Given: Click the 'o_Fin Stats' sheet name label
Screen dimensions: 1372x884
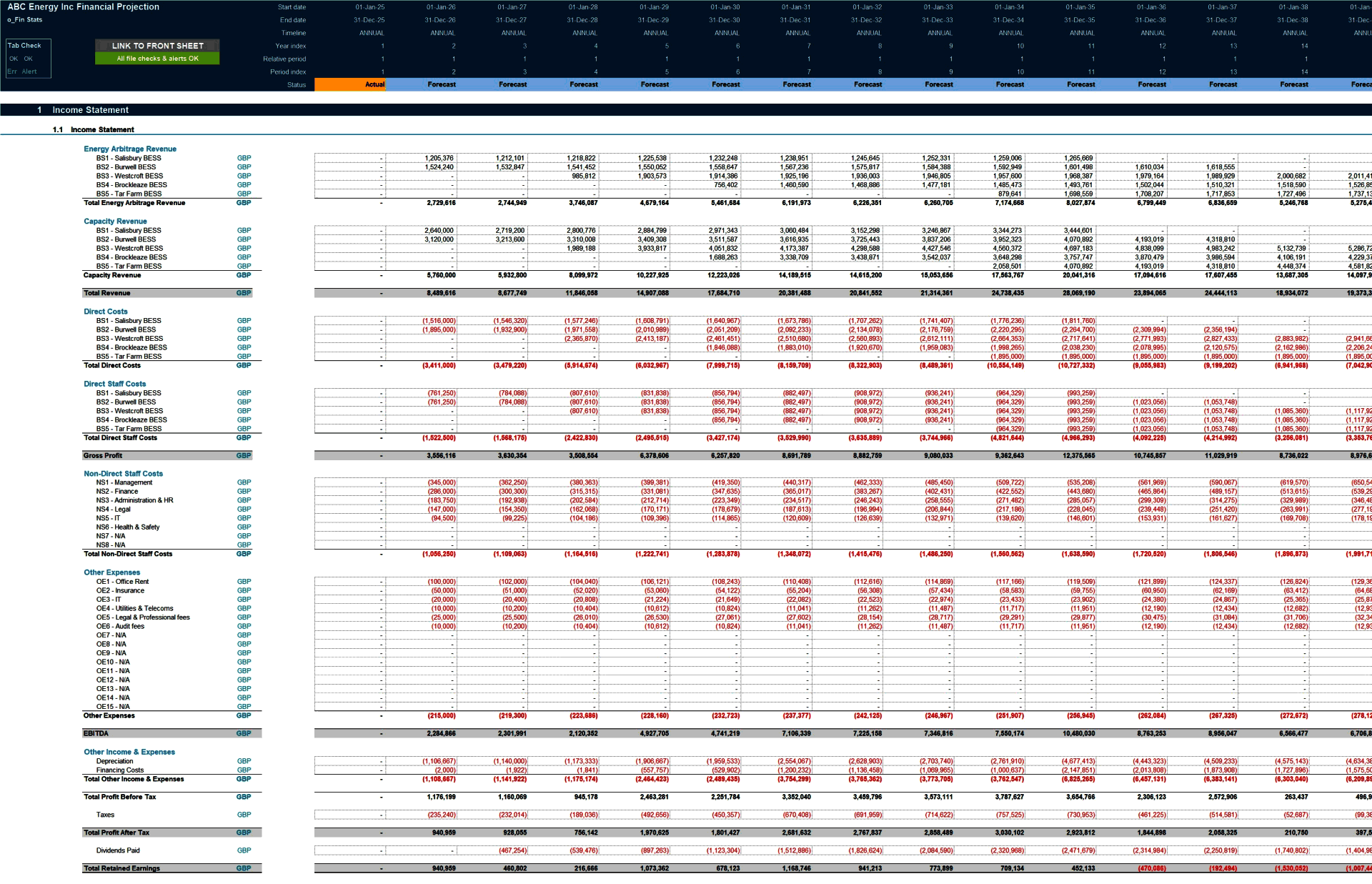Looking at the screenshot, I should (24, 20).
